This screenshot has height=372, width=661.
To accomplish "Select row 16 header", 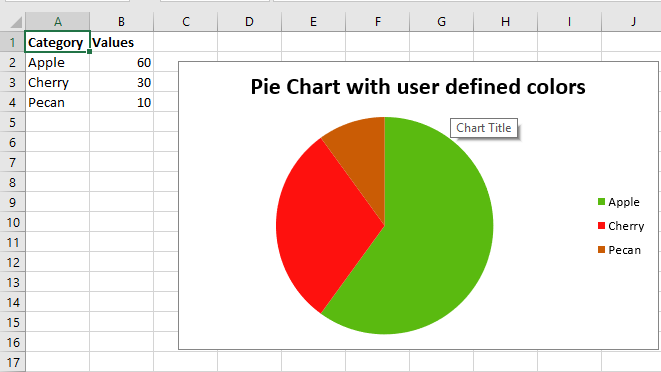I will [13, 342].
